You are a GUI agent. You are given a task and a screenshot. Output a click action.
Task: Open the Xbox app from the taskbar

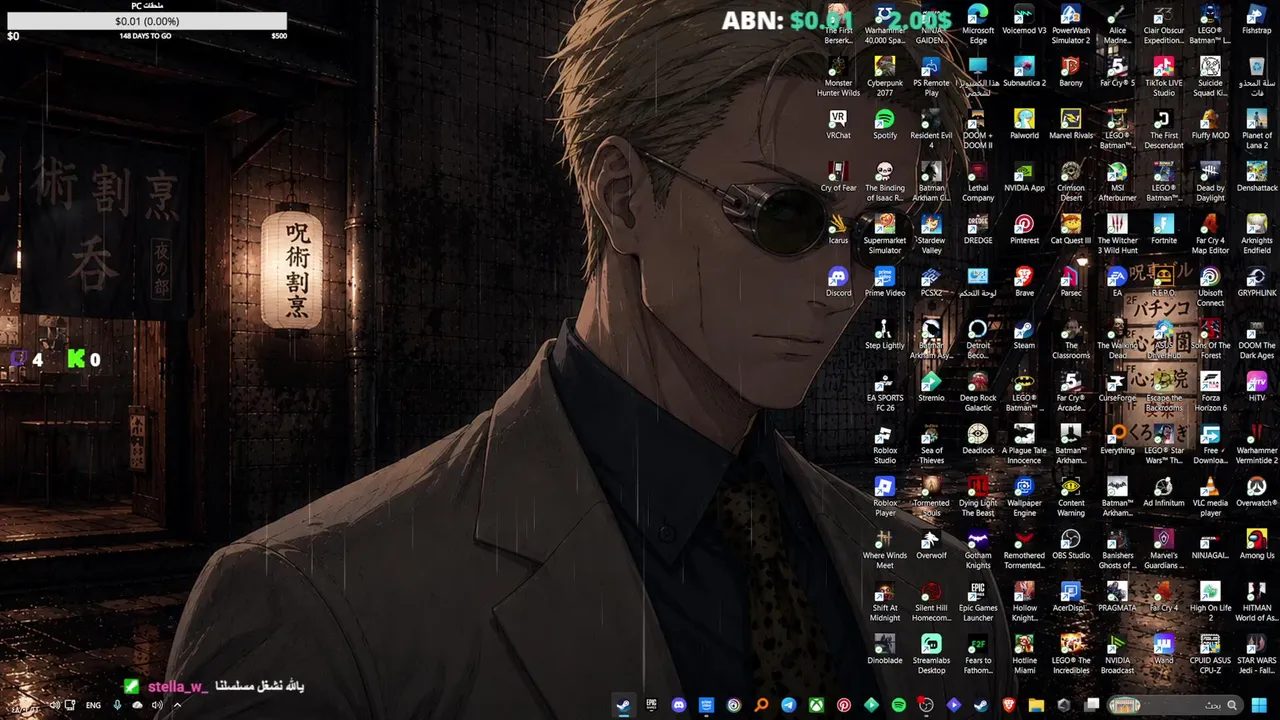(816, 705)
